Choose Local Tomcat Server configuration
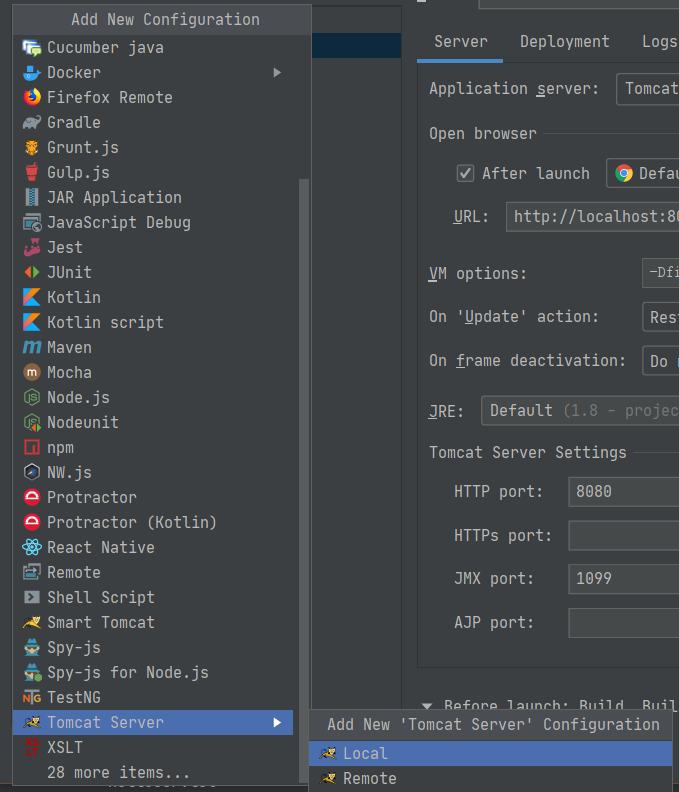The width and height of the screenshot is (679, 792). coord(491,754)
